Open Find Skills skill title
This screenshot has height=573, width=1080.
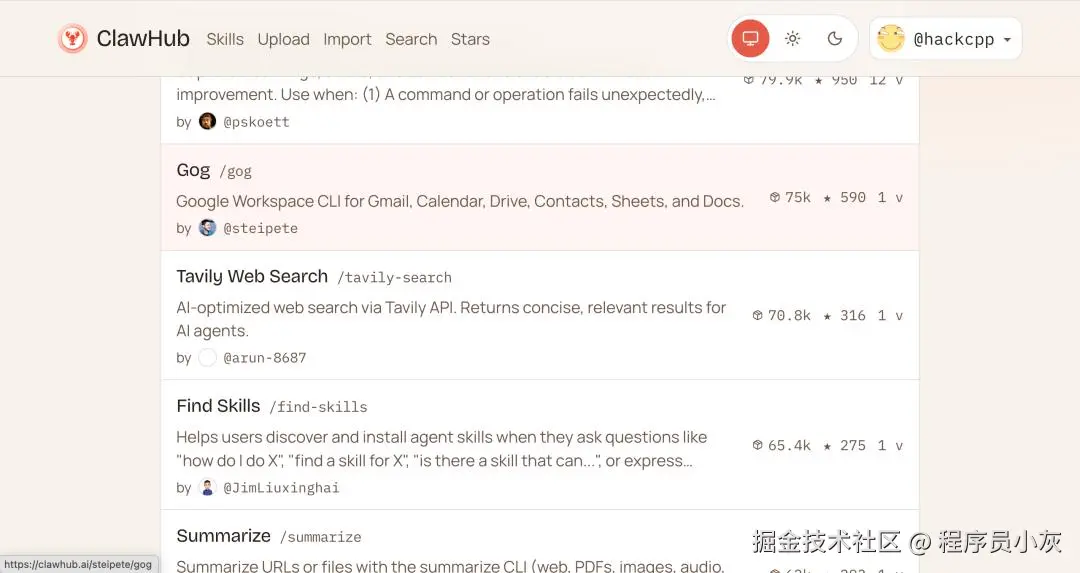click(218, 406)
